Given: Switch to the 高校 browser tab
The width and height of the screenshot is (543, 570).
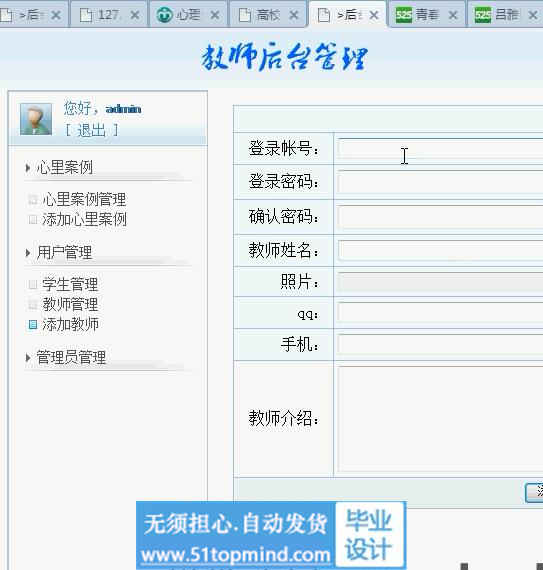Looking at the screenshot, I should 267,15.
